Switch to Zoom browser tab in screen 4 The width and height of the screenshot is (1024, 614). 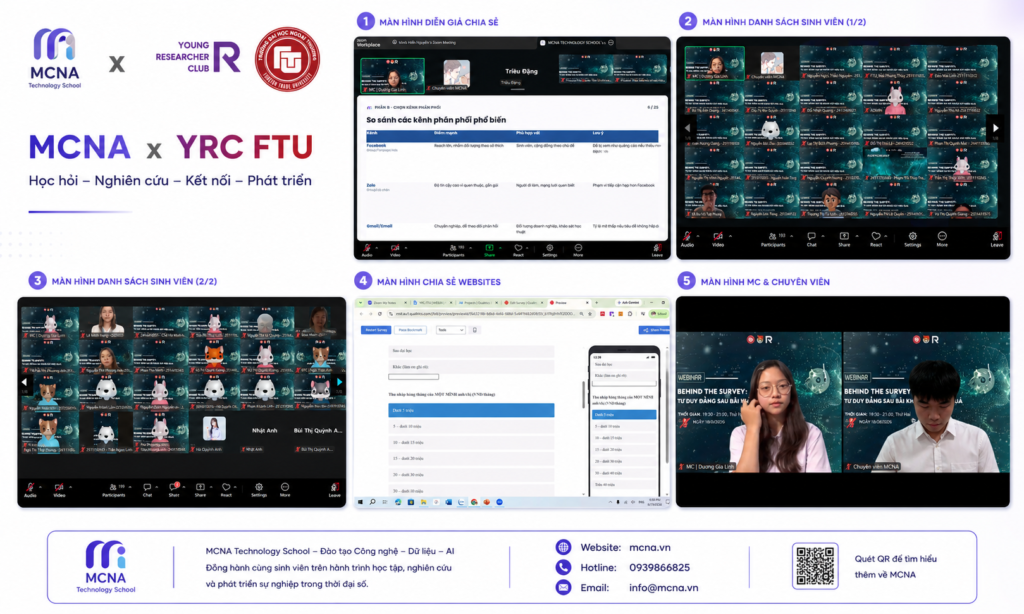point(385,303)
